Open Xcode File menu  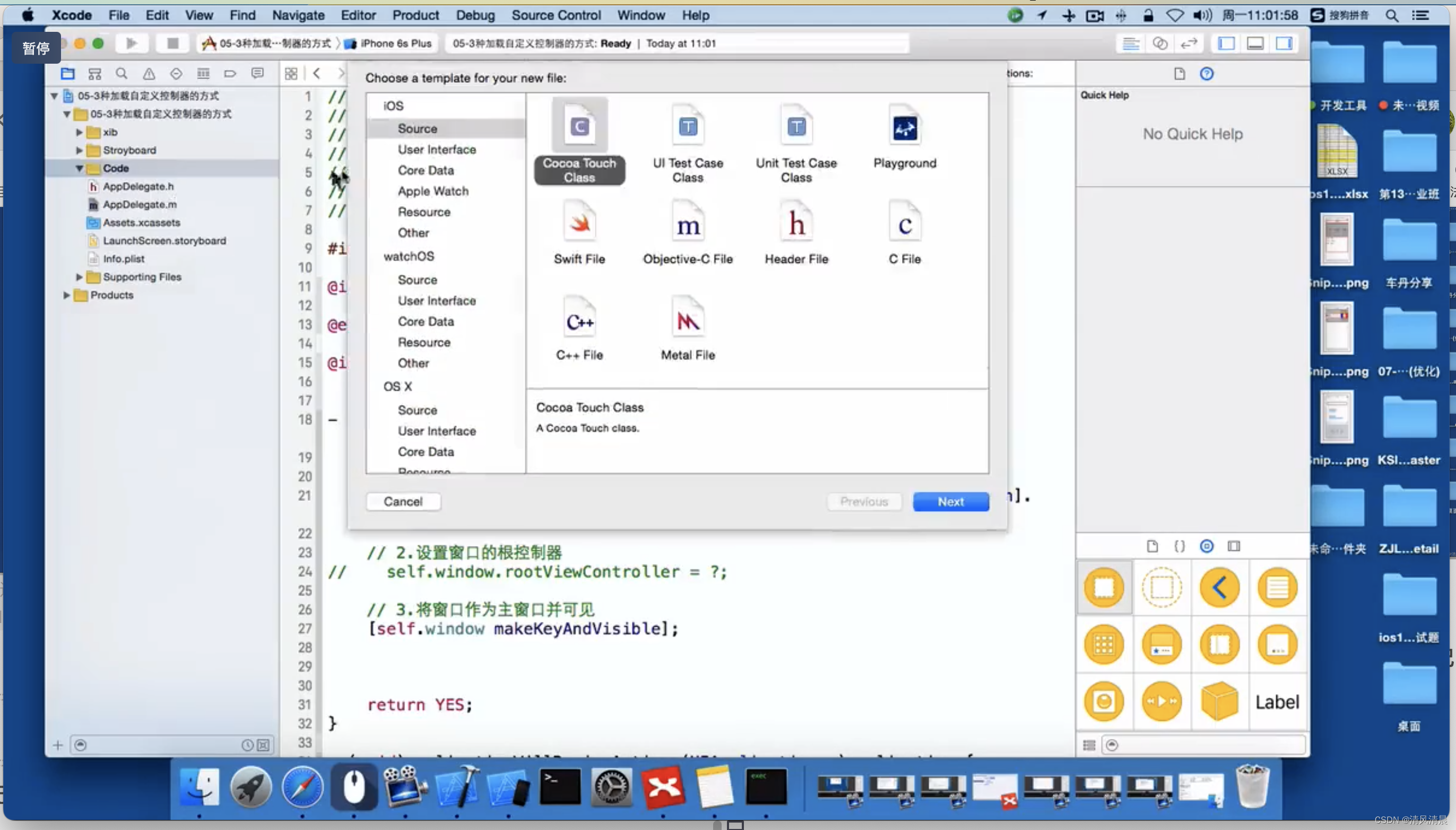coord(118,15)
